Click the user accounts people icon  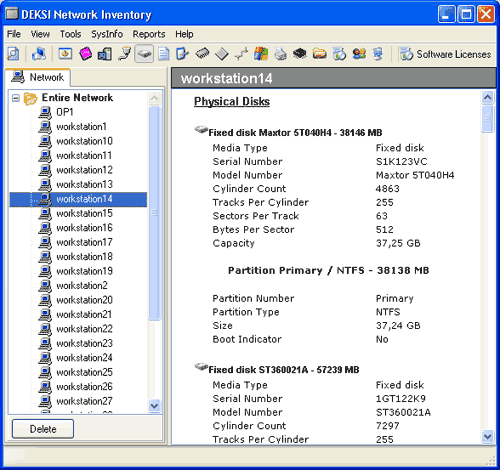coord(359,54)
